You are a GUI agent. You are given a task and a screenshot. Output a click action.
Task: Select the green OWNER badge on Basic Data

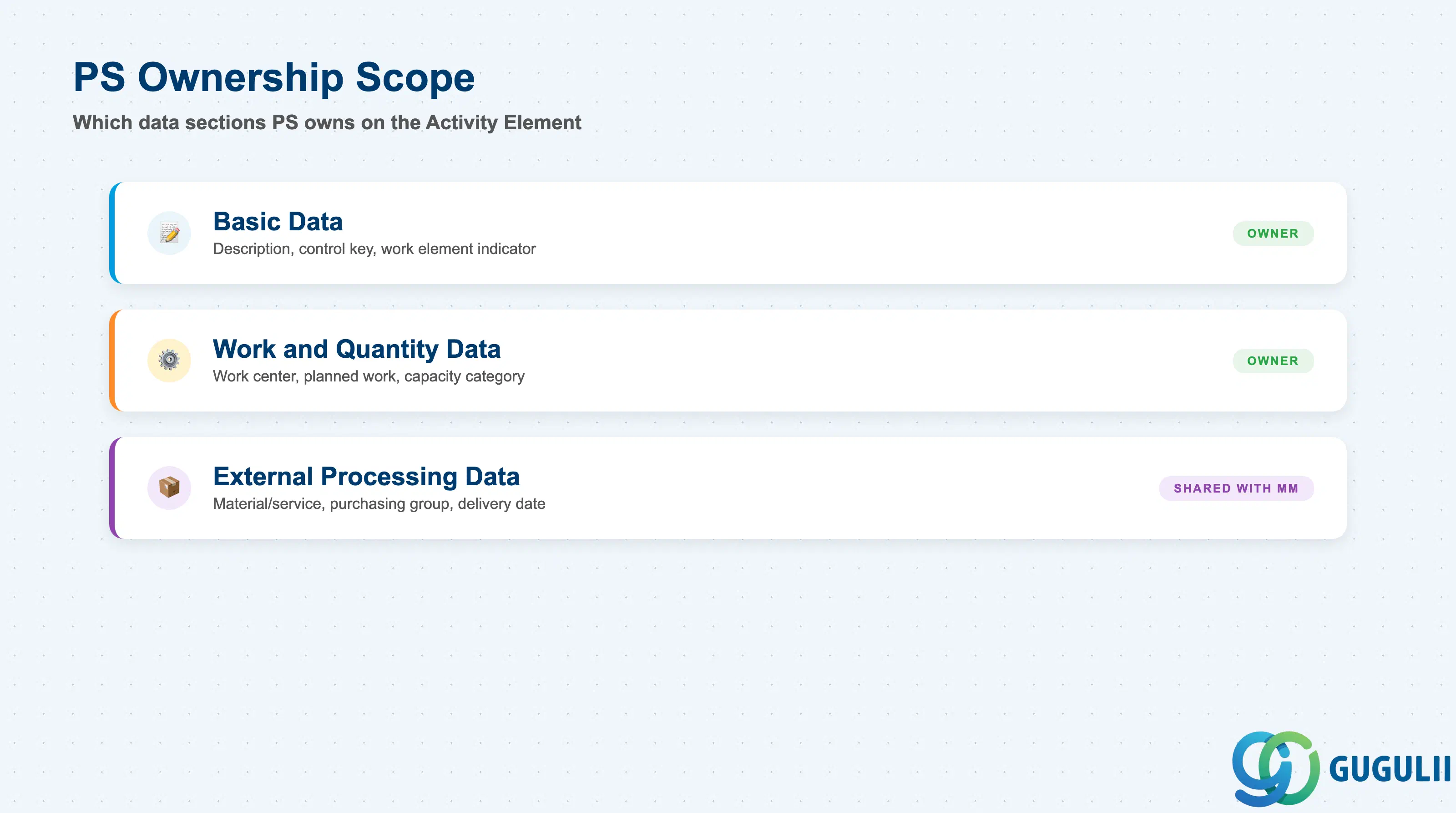[1273, 234]
